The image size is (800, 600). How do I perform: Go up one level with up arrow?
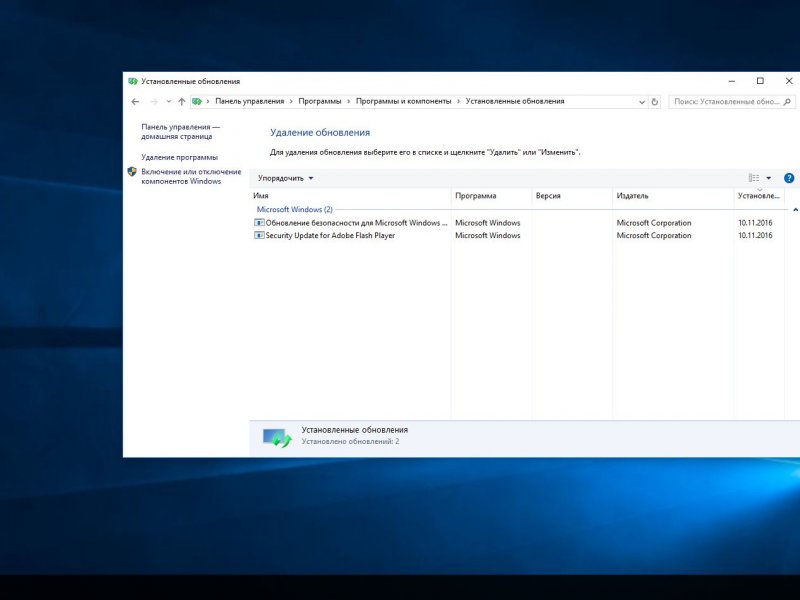pyautogui.click(x=182, y=102)
